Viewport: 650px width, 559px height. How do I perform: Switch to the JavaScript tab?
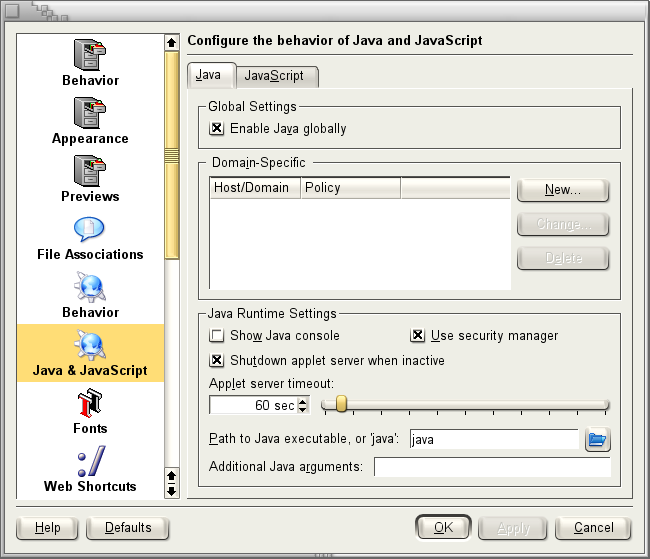point(277,76)
